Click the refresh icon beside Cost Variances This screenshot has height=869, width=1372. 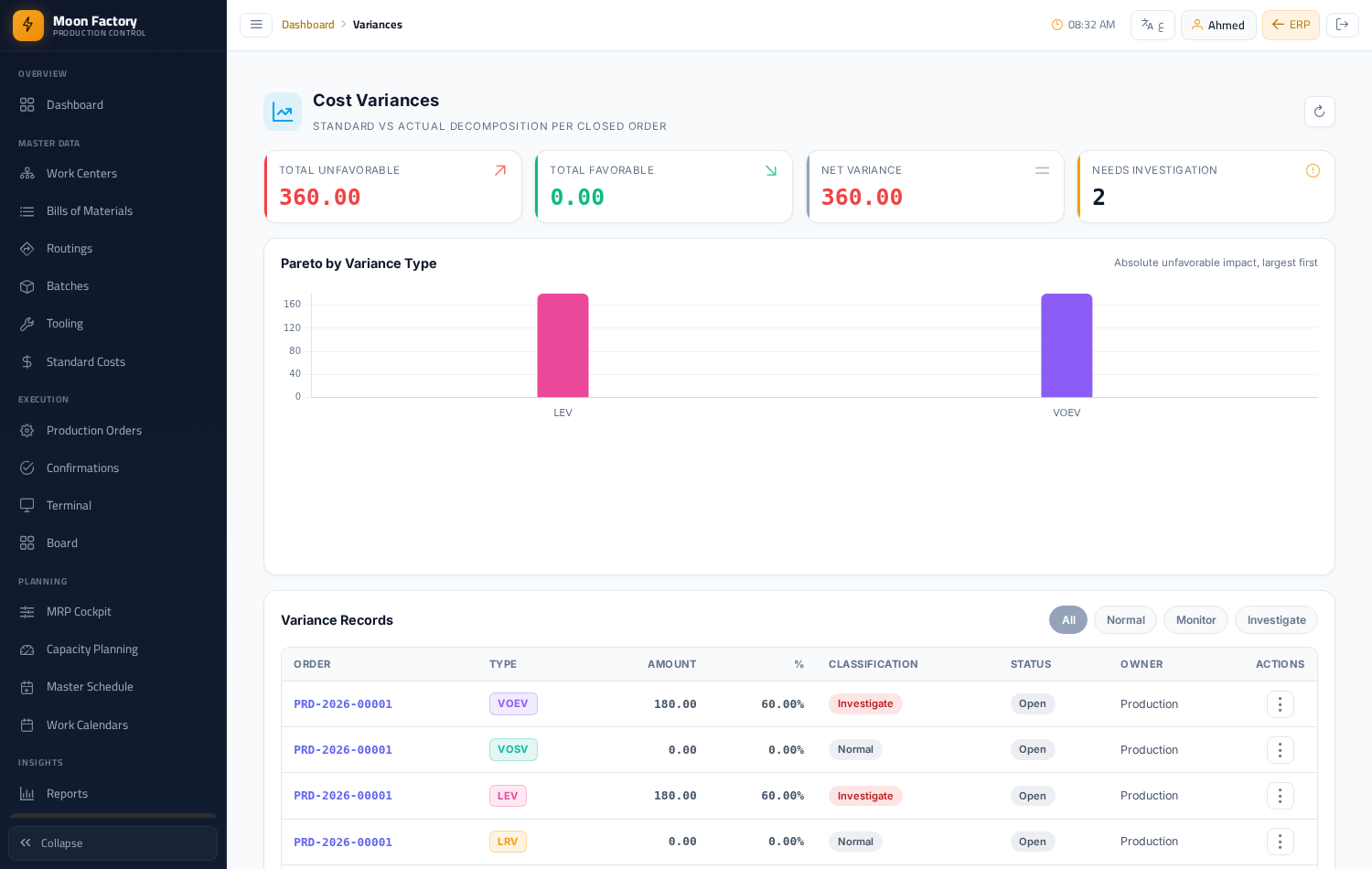click(1319, 112)
